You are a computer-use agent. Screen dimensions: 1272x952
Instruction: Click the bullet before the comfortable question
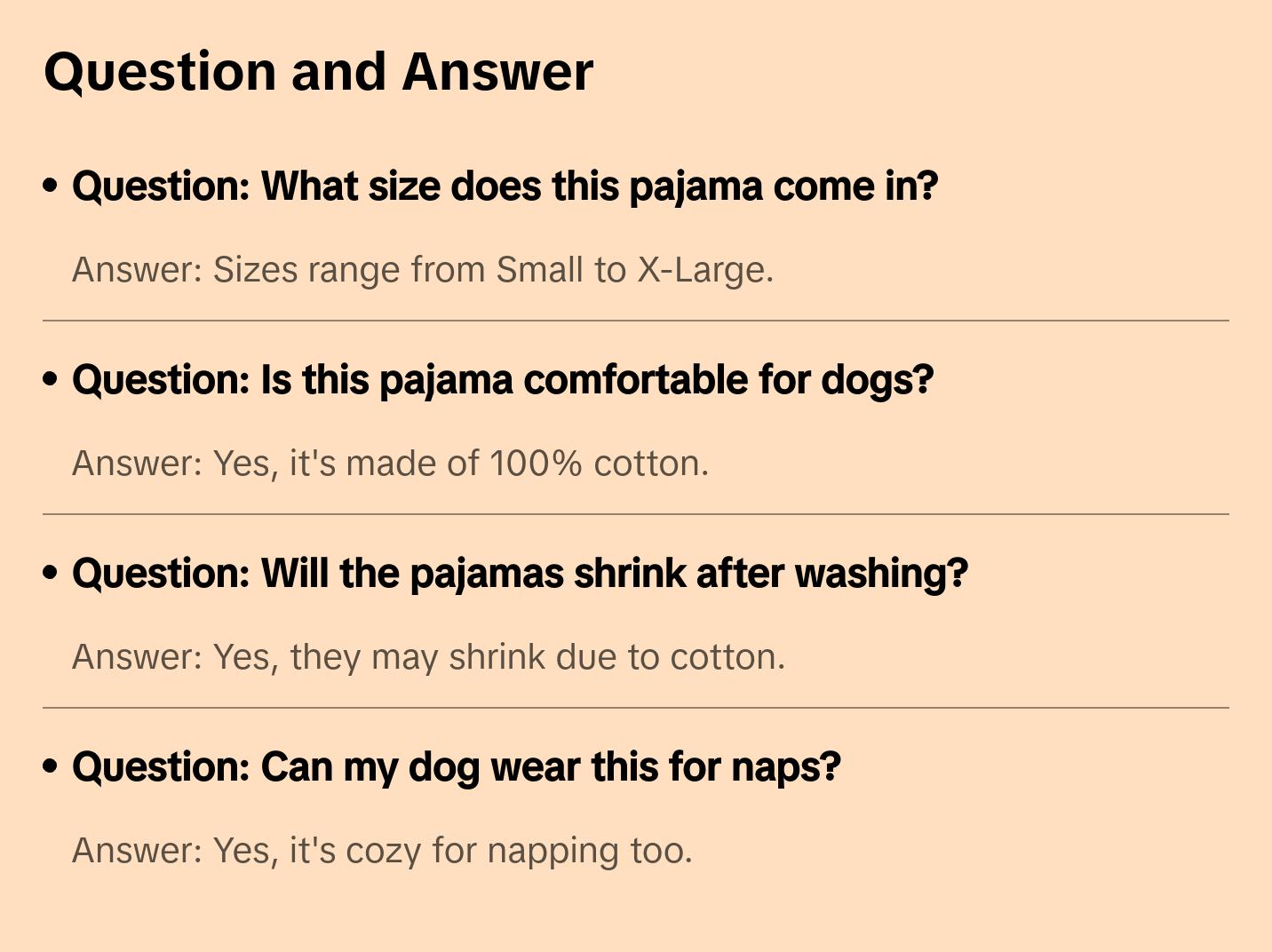click(x=51, y=379)
